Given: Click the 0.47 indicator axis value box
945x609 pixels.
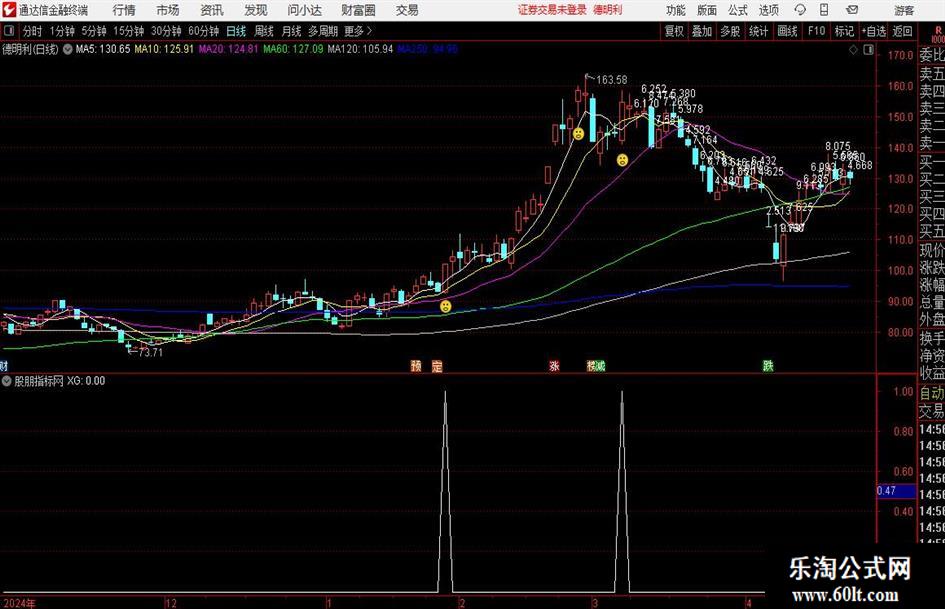Looking at the screenshot, I should point(896,491).
